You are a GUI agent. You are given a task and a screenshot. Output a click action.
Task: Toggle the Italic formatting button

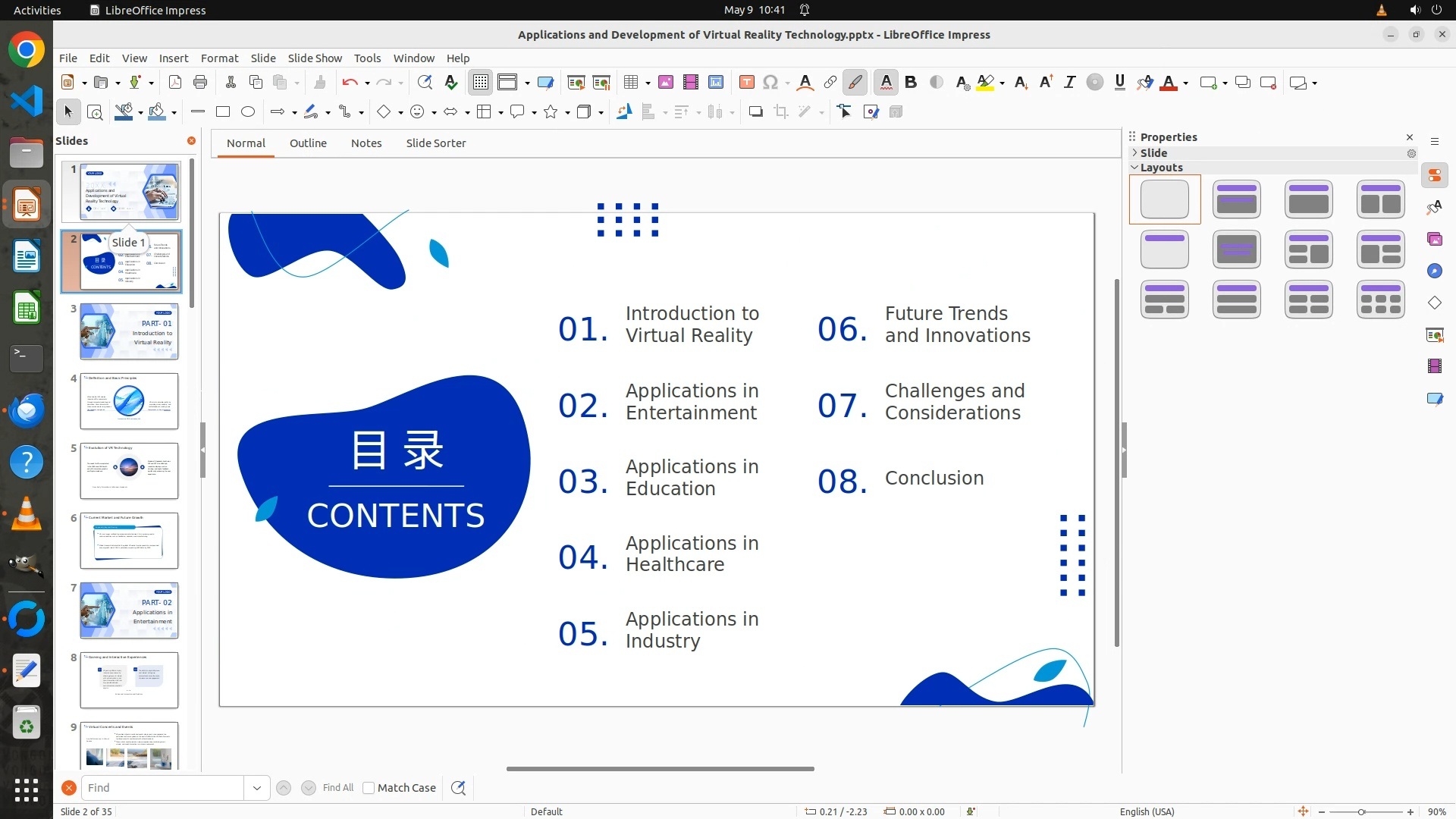point(1069,83)
